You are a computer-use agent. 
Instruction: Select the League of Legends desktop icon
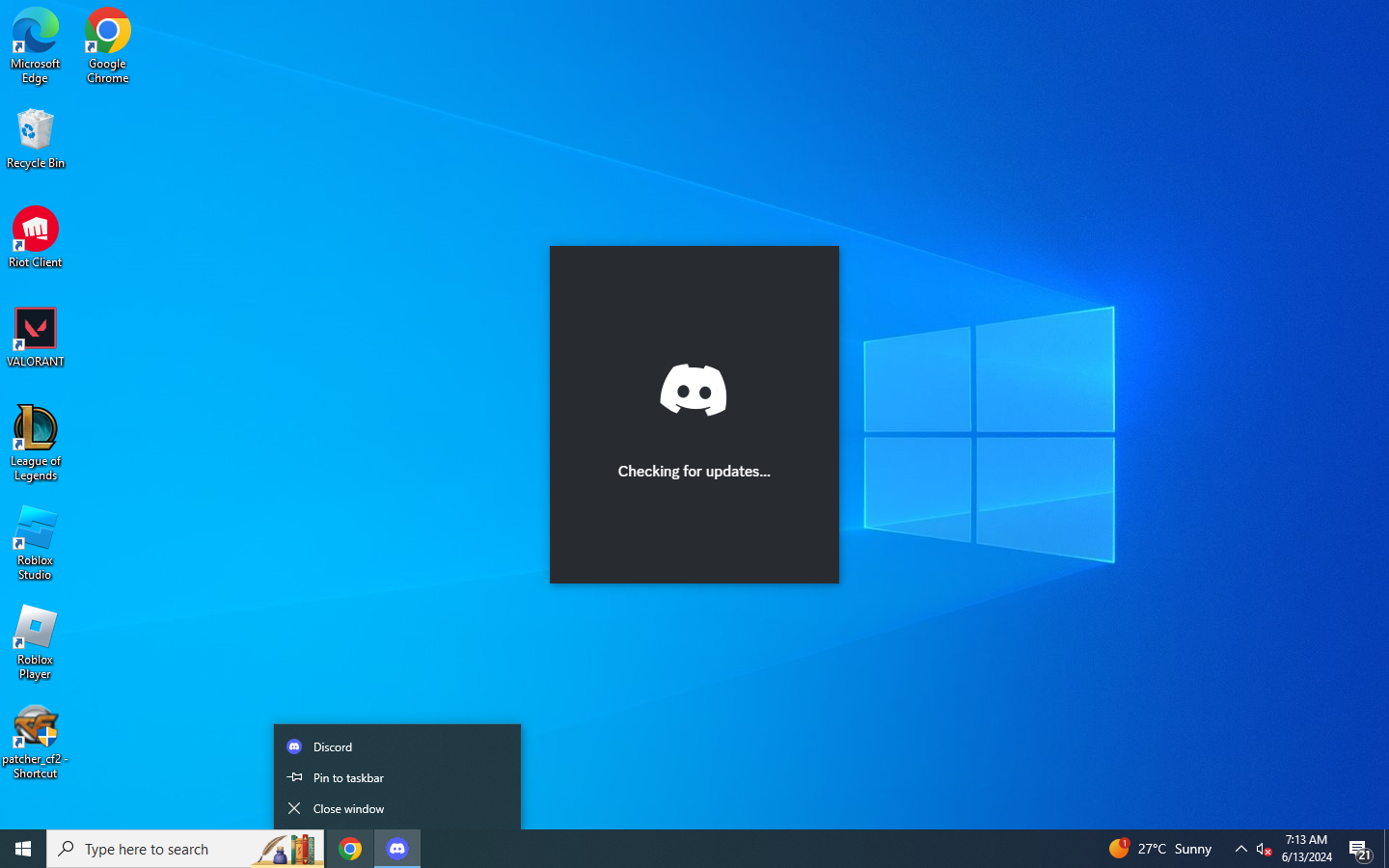36,444
